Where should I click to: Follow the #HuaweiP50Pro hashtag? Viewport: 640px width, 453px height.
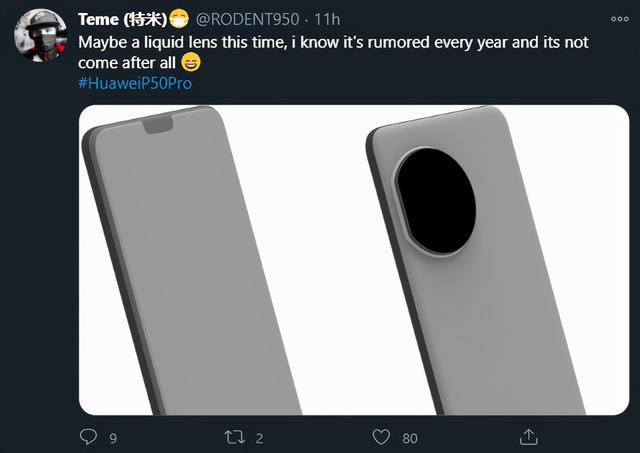coord(134,83)
